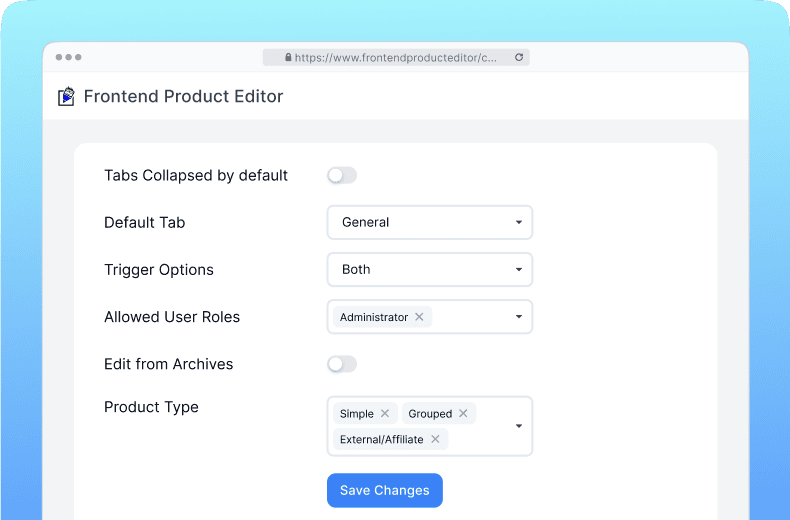The image size is (790, 520).
Task: Click the Product Type label
Action: (x=151, y=407)
